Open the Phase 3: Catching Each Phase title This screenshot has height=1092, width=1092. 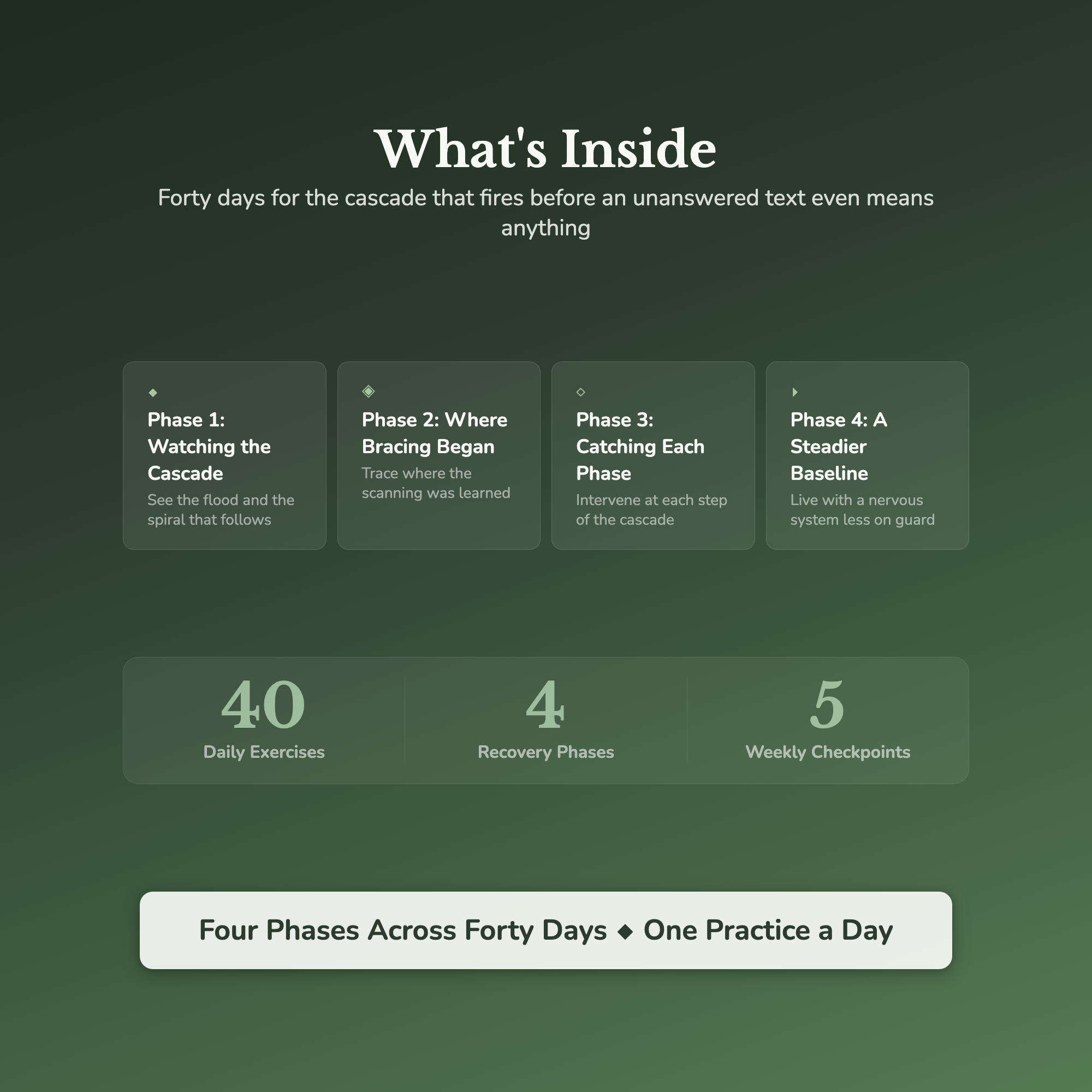coord(640,447)
